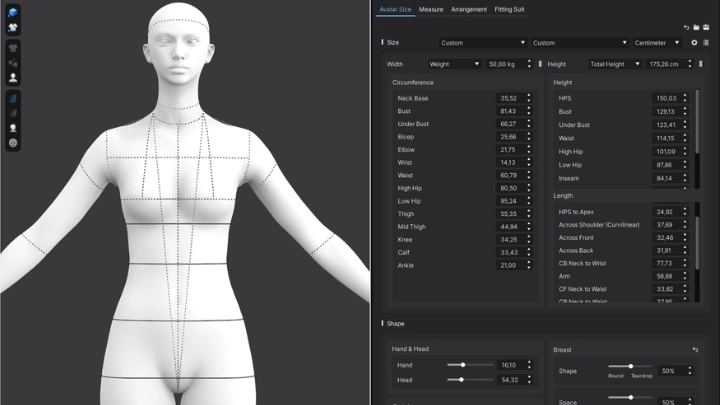This screenshot has height=405, width=720.
Task: Edit the HPS height value 150,03
Action: click(x=666, y=98)
